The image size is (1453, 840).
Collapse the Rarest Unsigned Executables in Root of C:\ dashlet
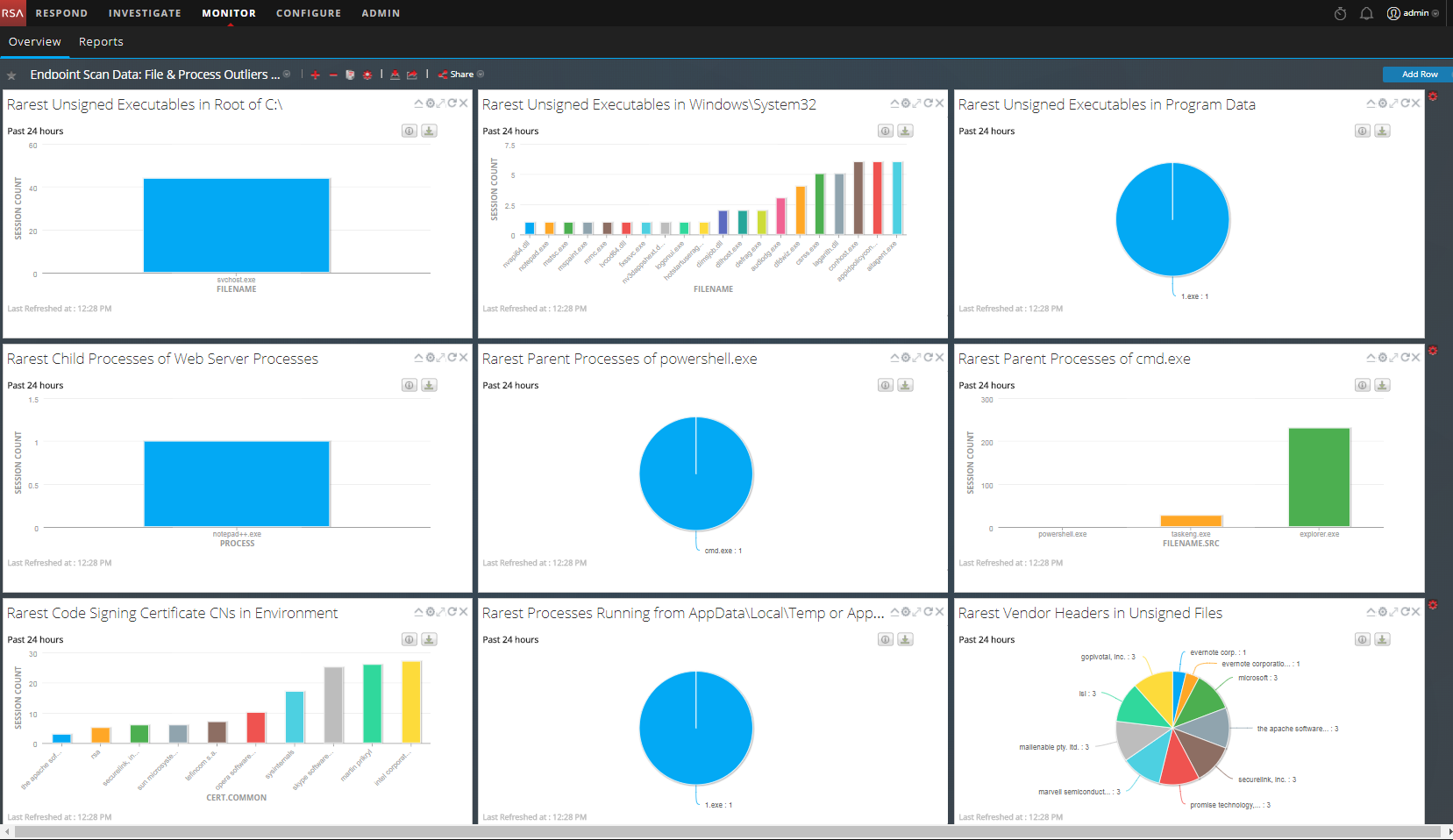419,103
